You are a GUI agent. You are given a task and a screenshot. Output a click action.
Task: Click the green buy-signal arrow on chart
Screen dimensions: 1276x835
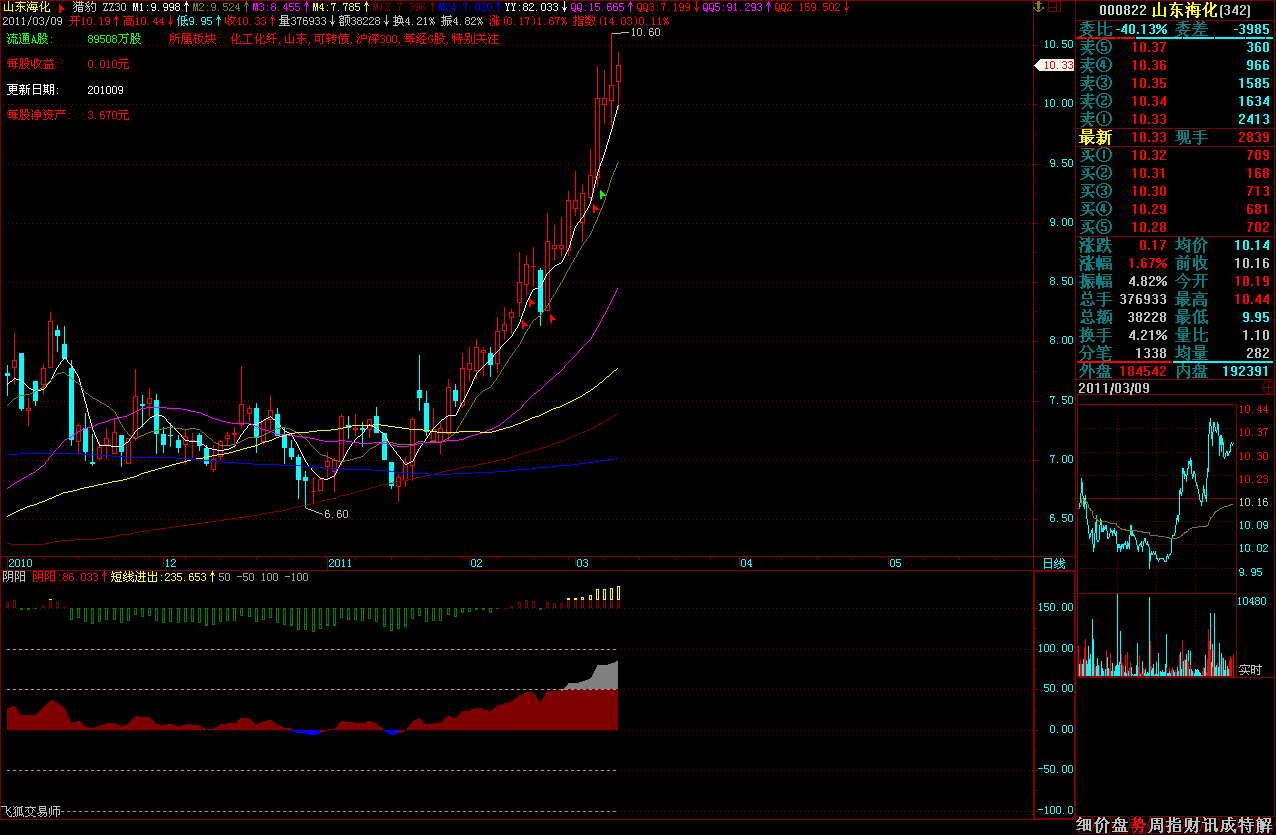tap(602, 195)
